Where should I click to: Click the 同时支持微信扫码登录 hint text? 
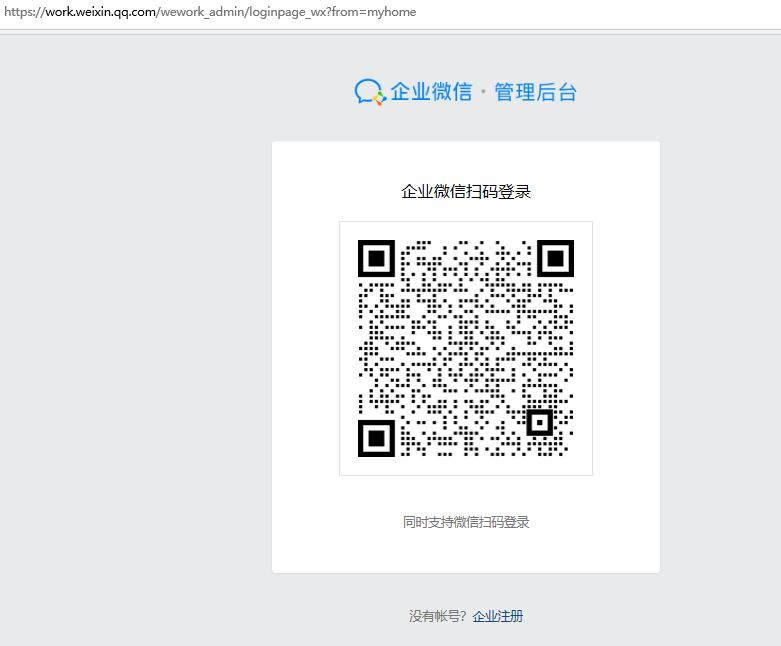point(466,522)
